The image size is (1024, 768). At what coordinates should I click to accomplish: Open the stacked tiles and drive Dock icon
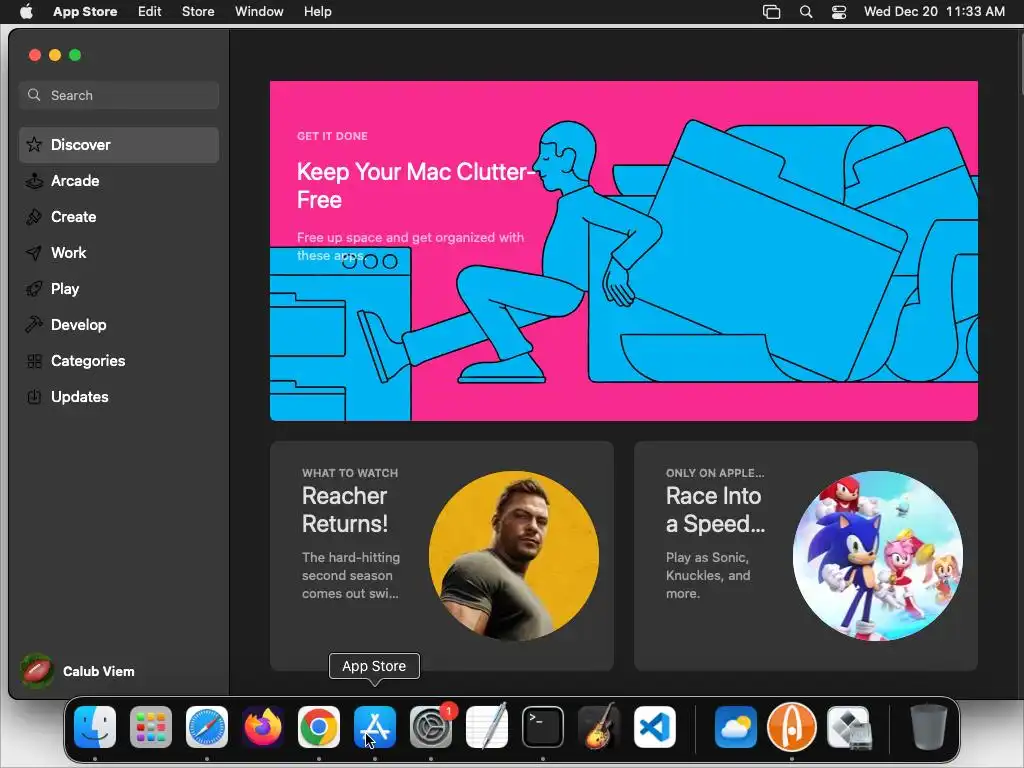[x=848, y=727]
